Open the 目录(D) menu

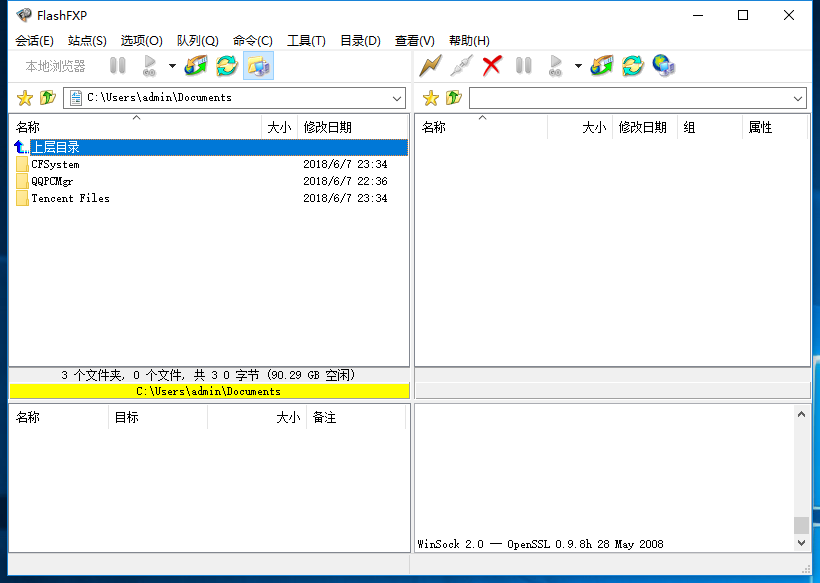pos(360,41)
